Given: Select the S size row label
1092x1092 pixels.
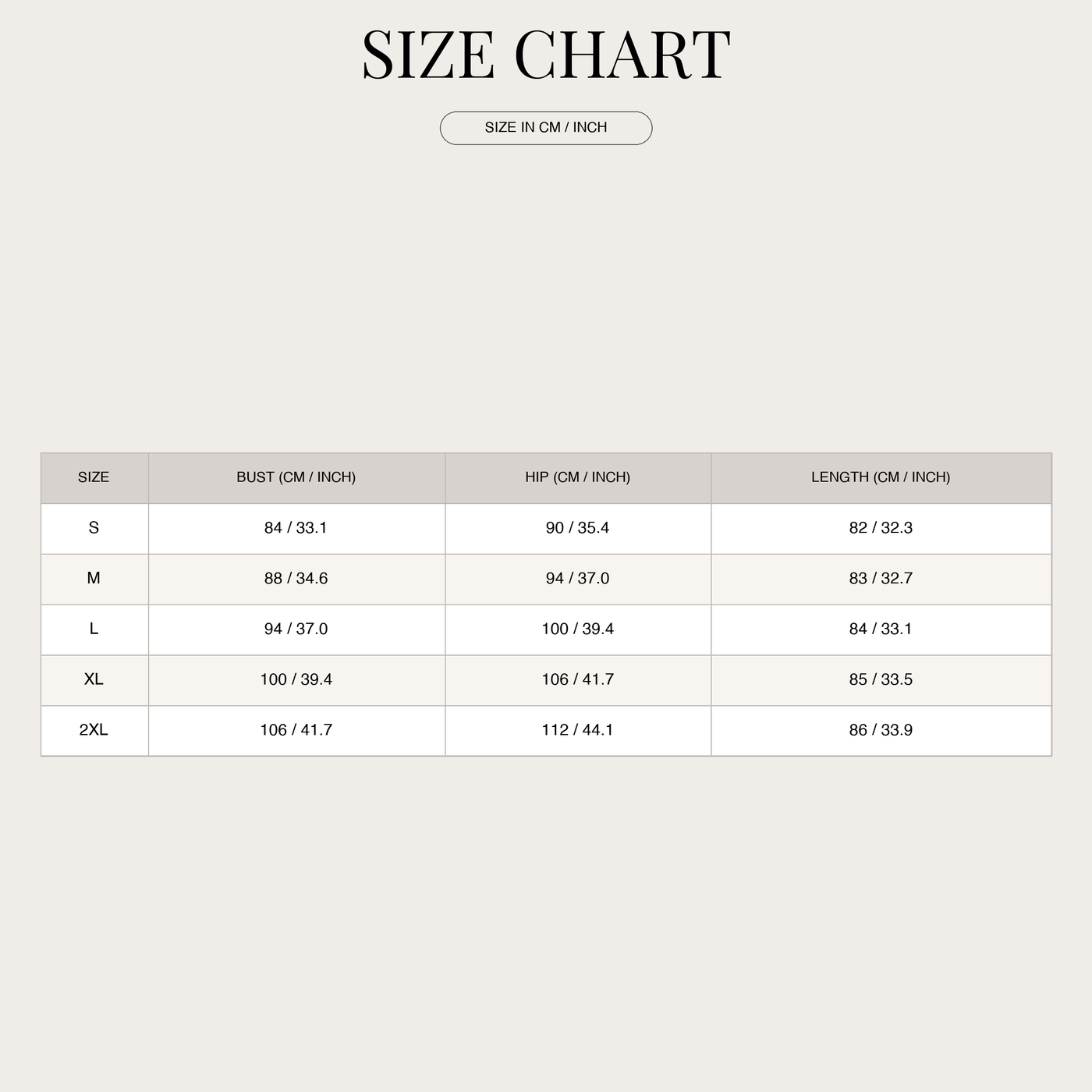Looking at the screenshot, I should coord(94,528).
